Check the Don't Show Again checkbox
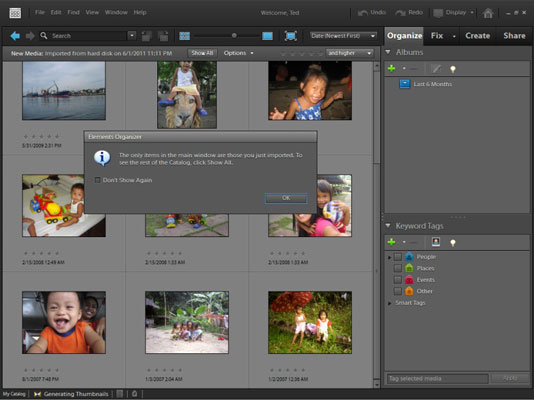The image size is (534, 400). click(97, 180)
